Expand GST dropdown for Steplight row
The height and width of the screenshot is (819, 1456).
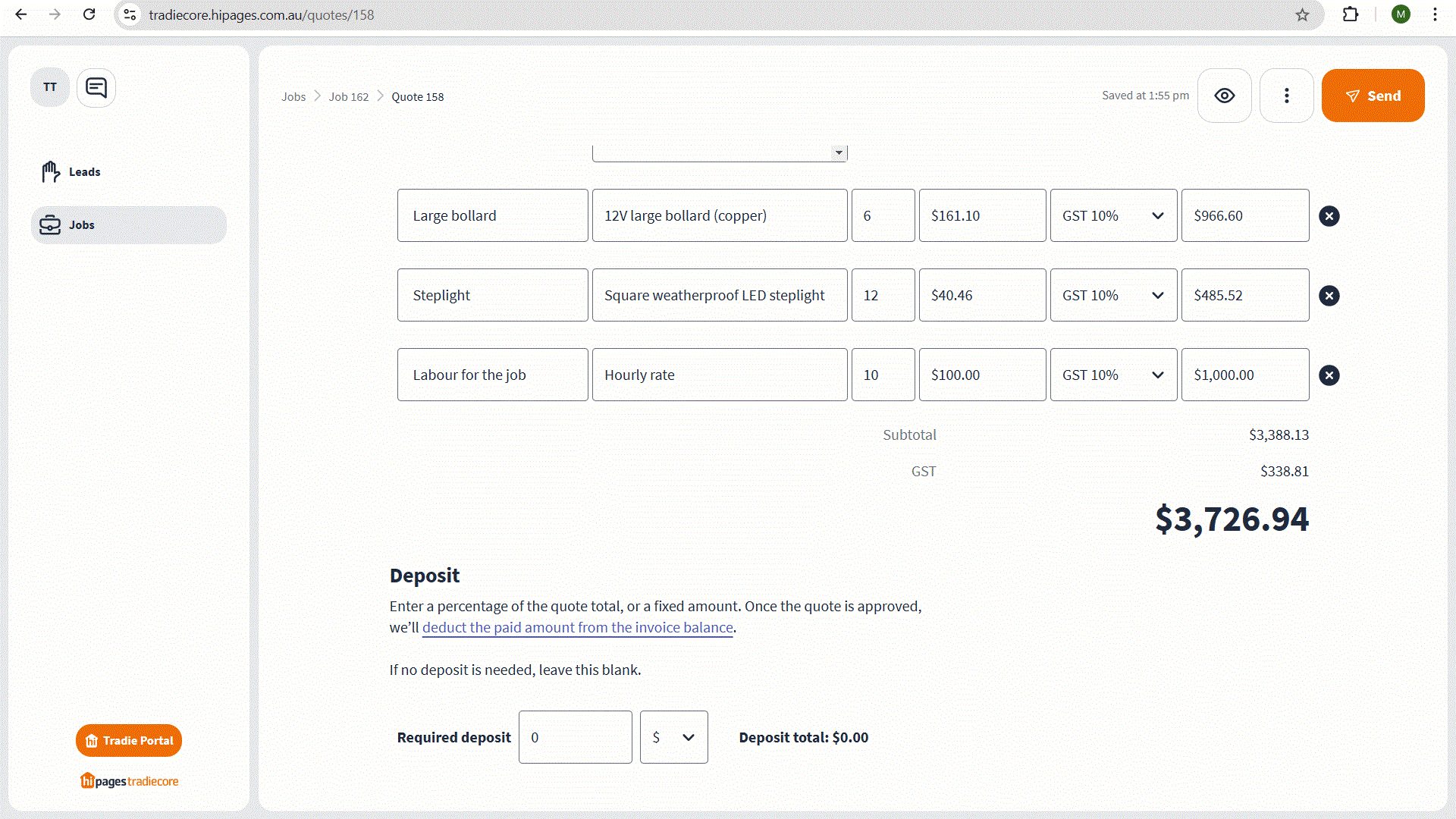(1113, 296)
